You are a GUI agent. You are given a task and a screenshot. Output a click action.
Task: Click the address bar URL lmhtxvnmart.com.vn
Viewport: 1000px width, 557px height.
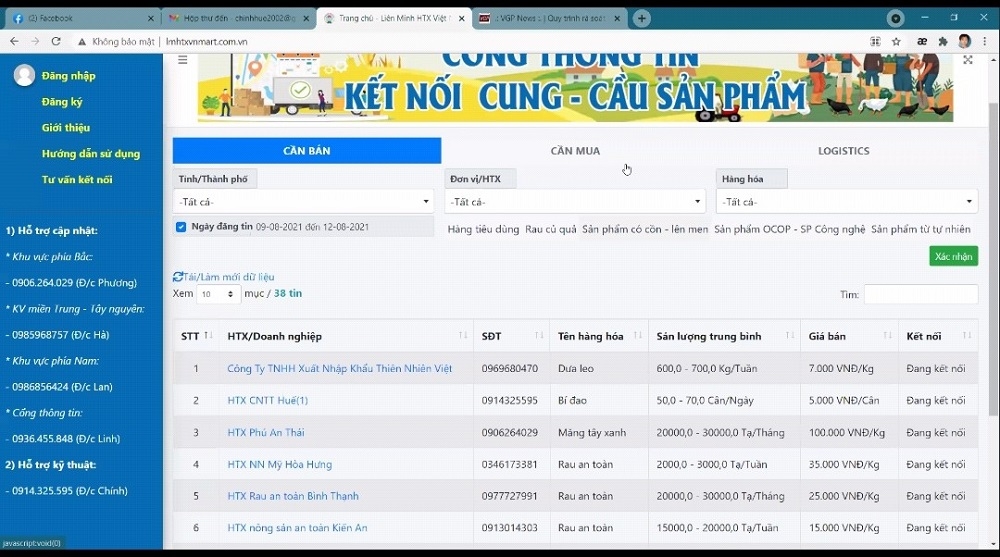(206, 41)
